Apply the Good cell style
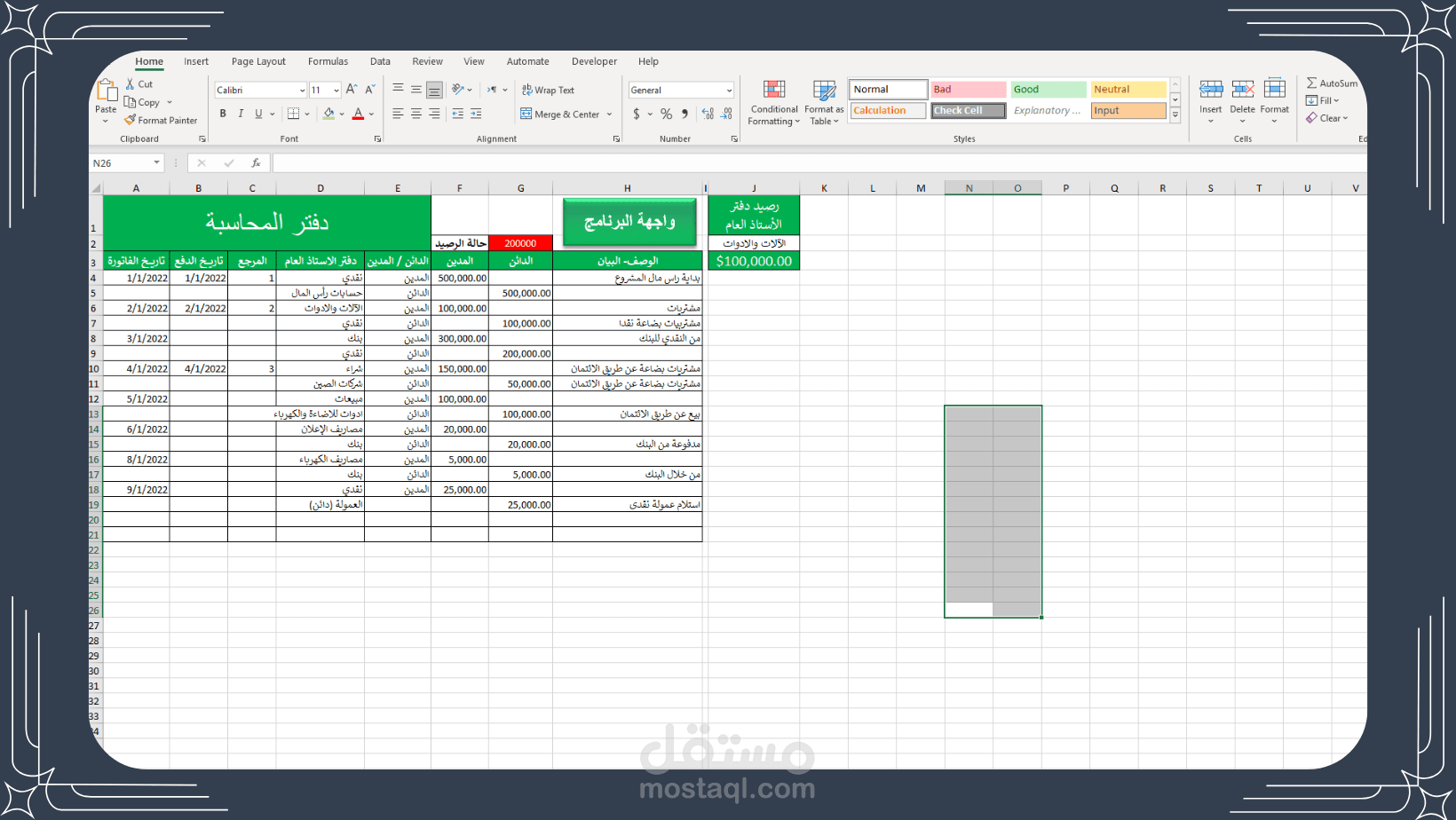Image resolution: width=1456 pixels, height=820 pixels. 1048,90
